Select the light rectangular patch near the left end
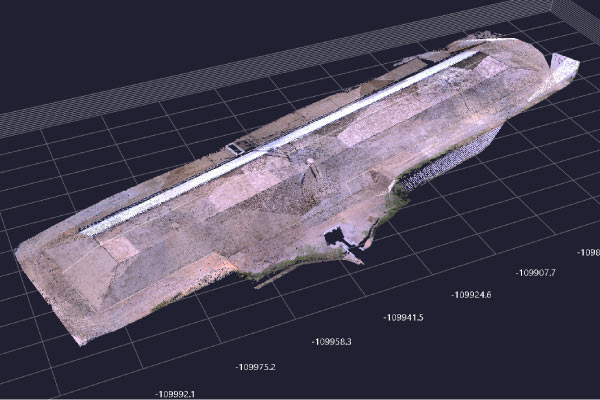Viewport: 600px width, 400px height. point(118,247)
